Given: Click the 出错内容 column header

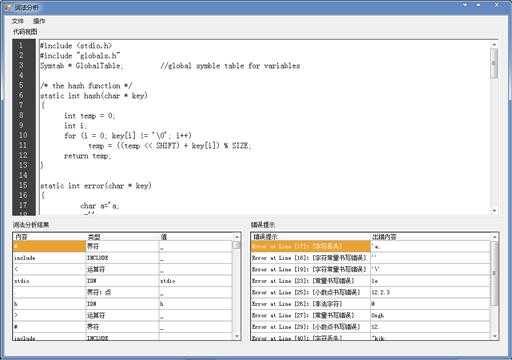Looking at the screenshot, I should pos(430,237).
